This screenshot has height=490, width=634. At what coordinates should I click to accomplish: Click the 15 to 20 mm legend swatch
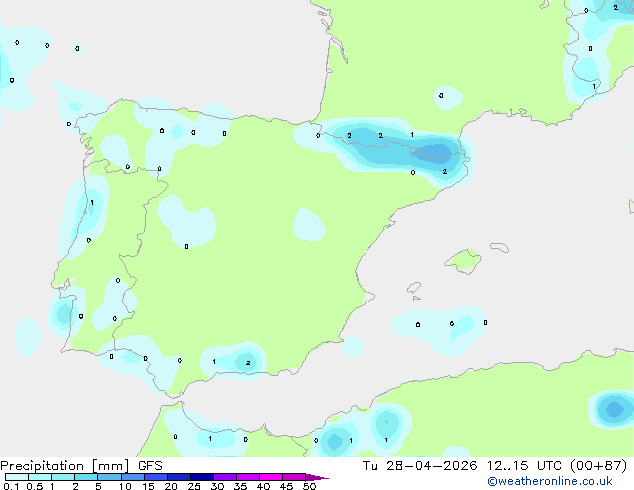tap(155, 477)
